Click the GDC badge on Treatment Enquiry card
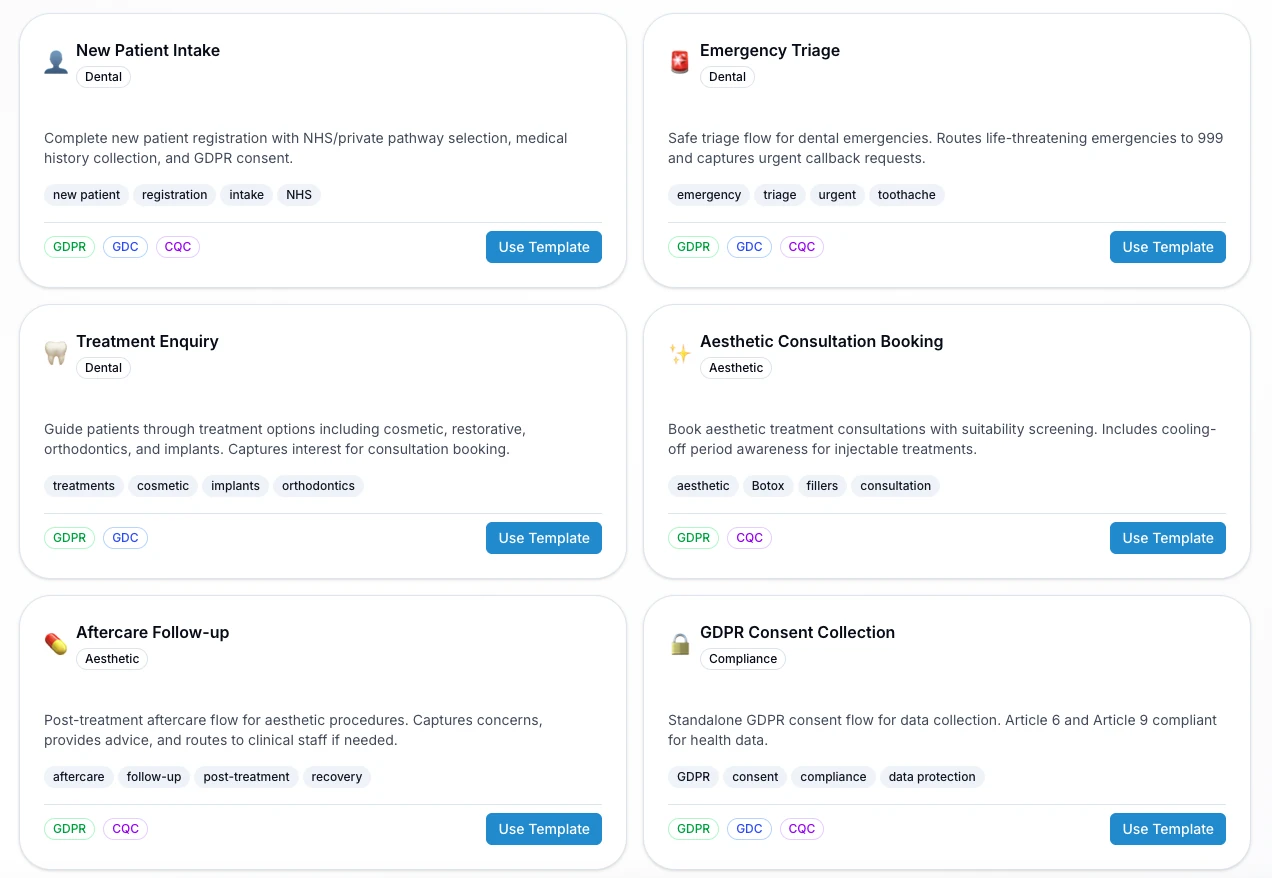 (125, 538)
